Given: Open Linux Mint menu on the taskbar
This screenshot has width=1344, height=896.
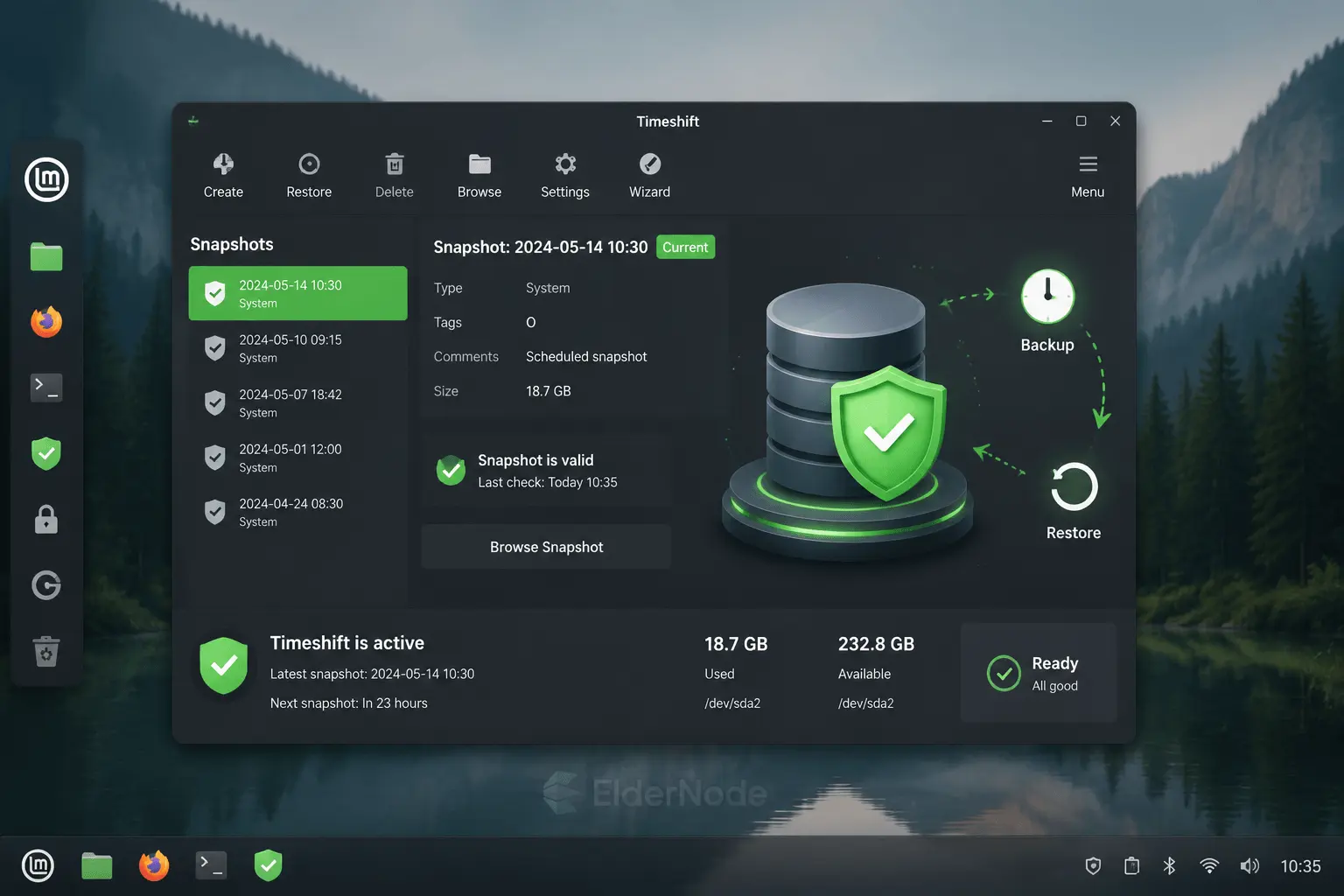Looking at the screenshot, I should coord(38,865).
